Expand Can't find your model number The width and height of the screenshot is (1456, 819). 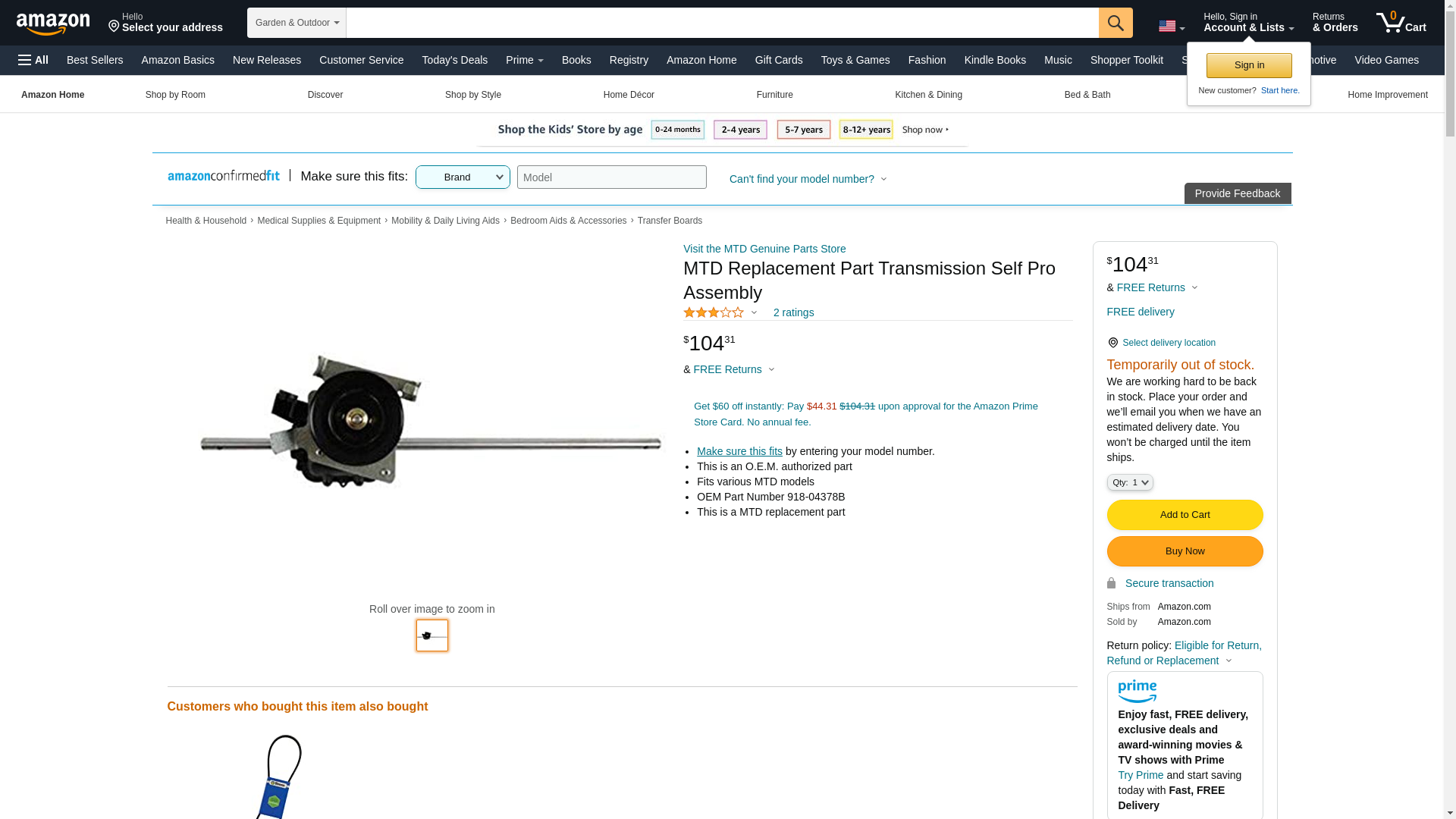click(x=808, y=179)
